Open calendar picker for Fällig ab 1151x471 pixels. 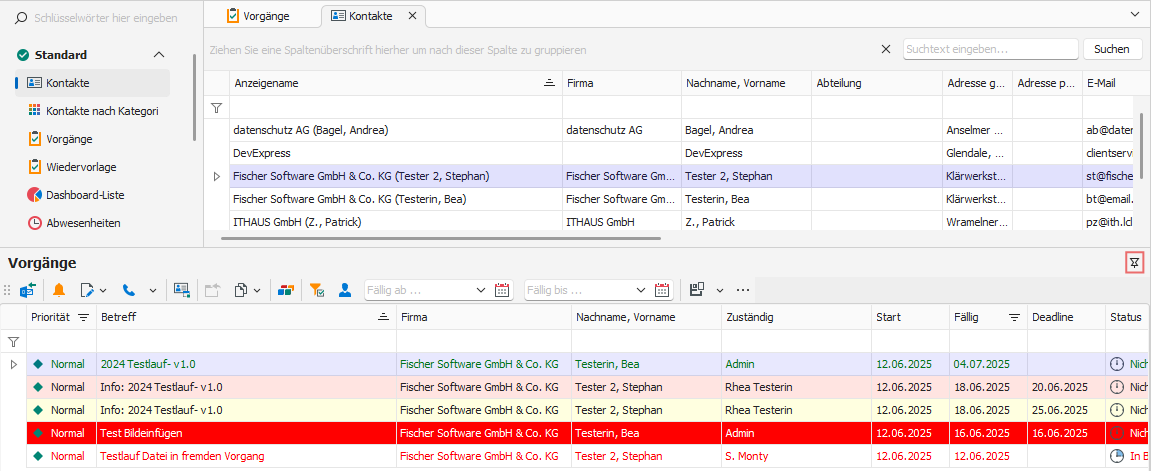502,290
